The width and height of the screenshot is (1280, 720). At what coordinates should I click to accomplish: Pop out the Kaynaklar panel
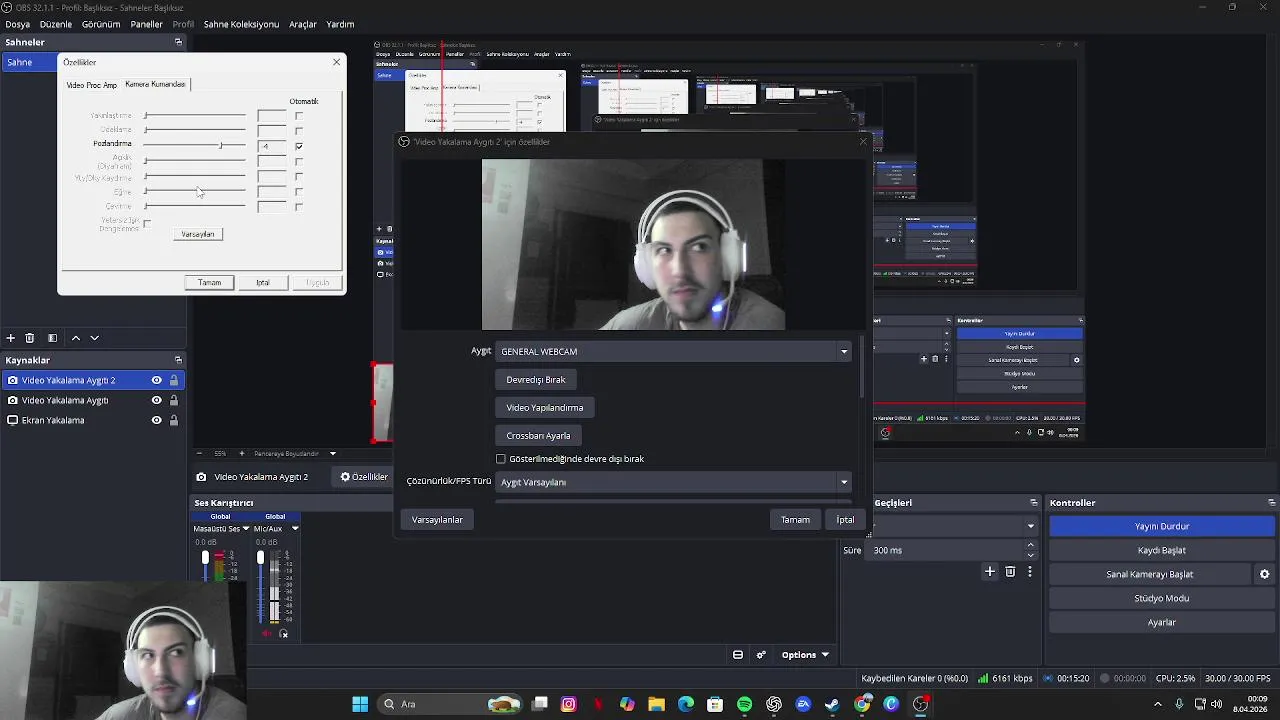[x=178, y=360]
